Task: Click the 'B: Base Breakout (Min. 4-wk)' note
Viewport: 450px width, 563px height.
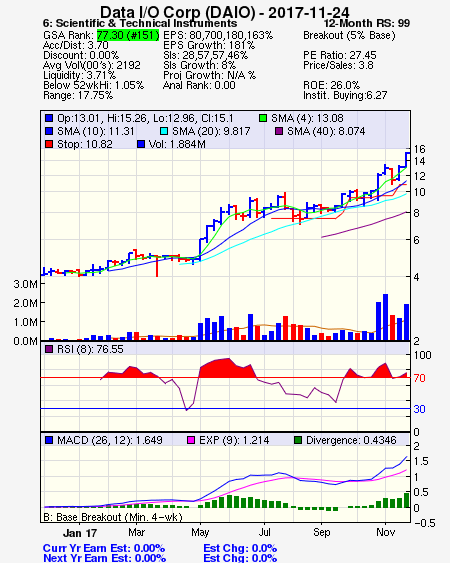Action: tap(113, 517)
